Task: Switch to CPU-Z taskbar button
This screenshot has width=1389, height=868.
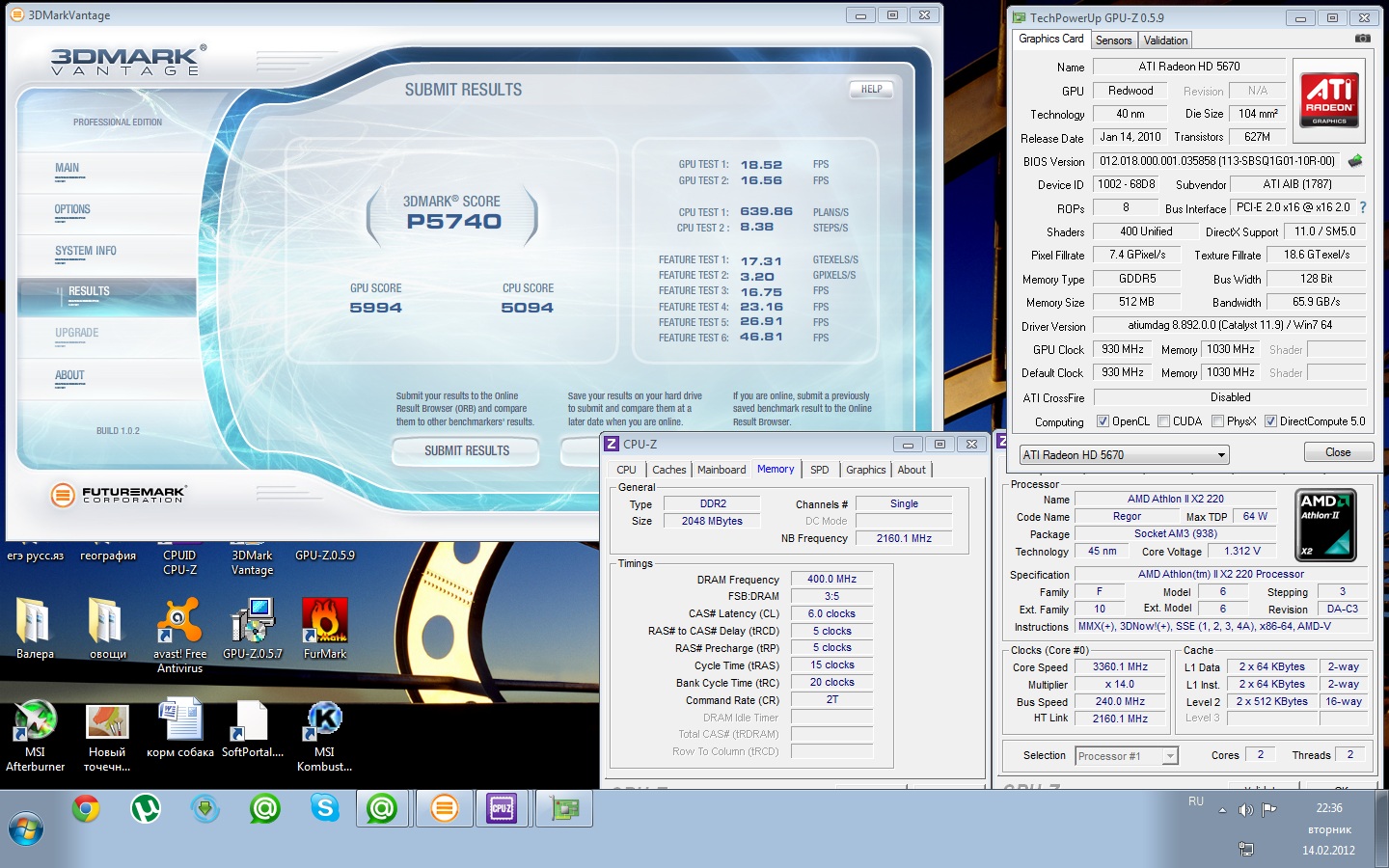Action: click(x=503, y=808)
